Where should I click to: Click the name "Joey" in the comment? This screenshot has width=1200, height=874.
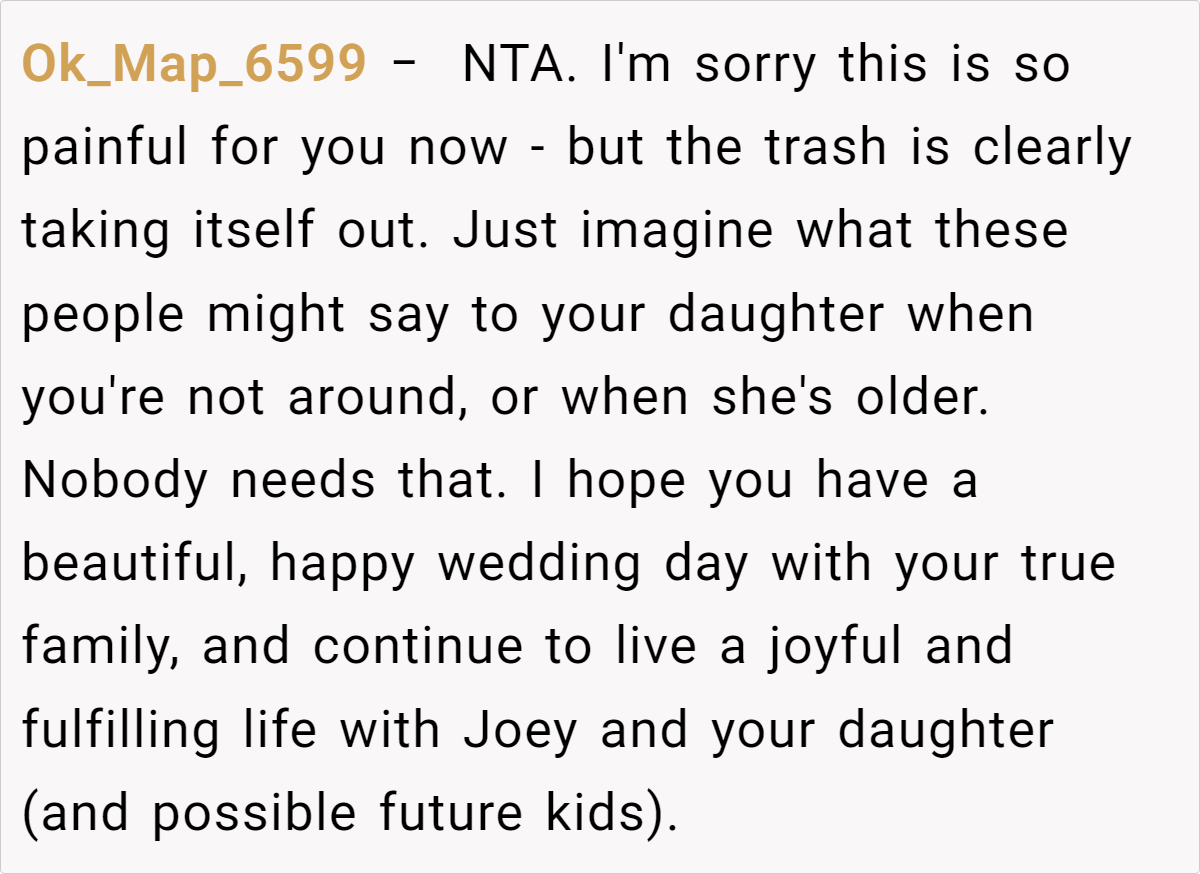pos(520,730)
